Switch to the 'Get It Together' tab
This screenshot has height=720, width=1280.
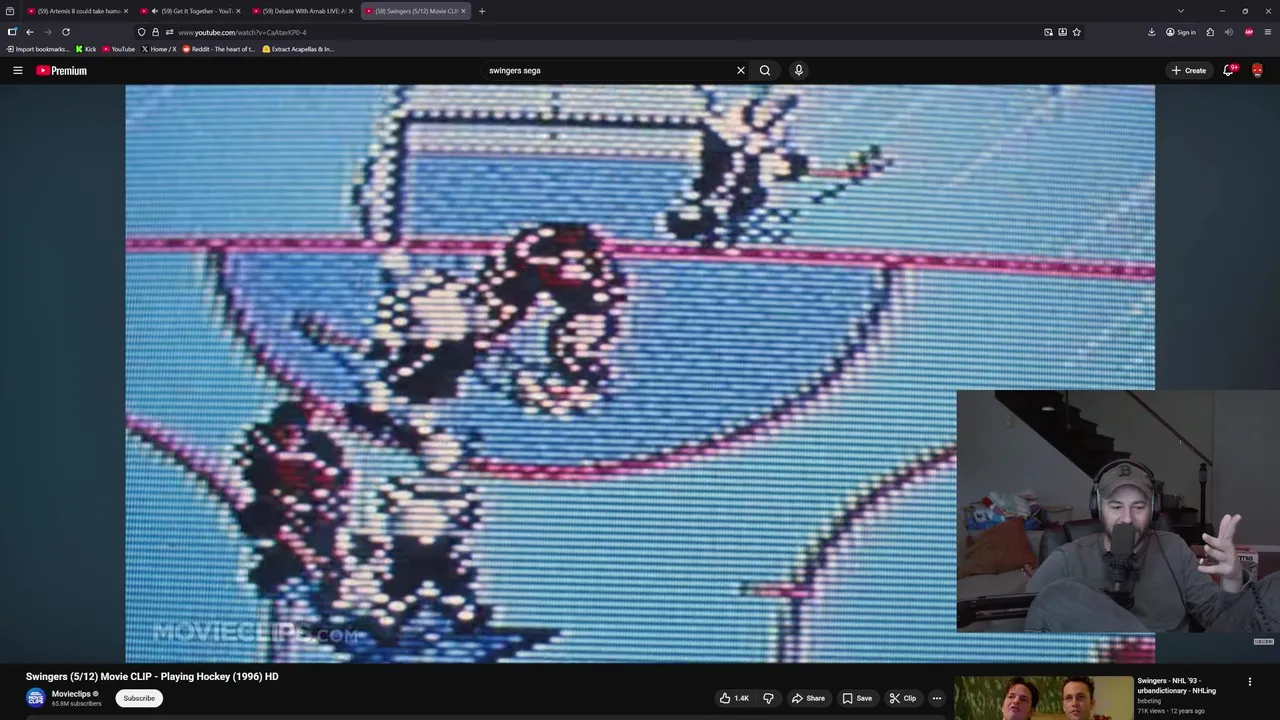coord(192,11)
